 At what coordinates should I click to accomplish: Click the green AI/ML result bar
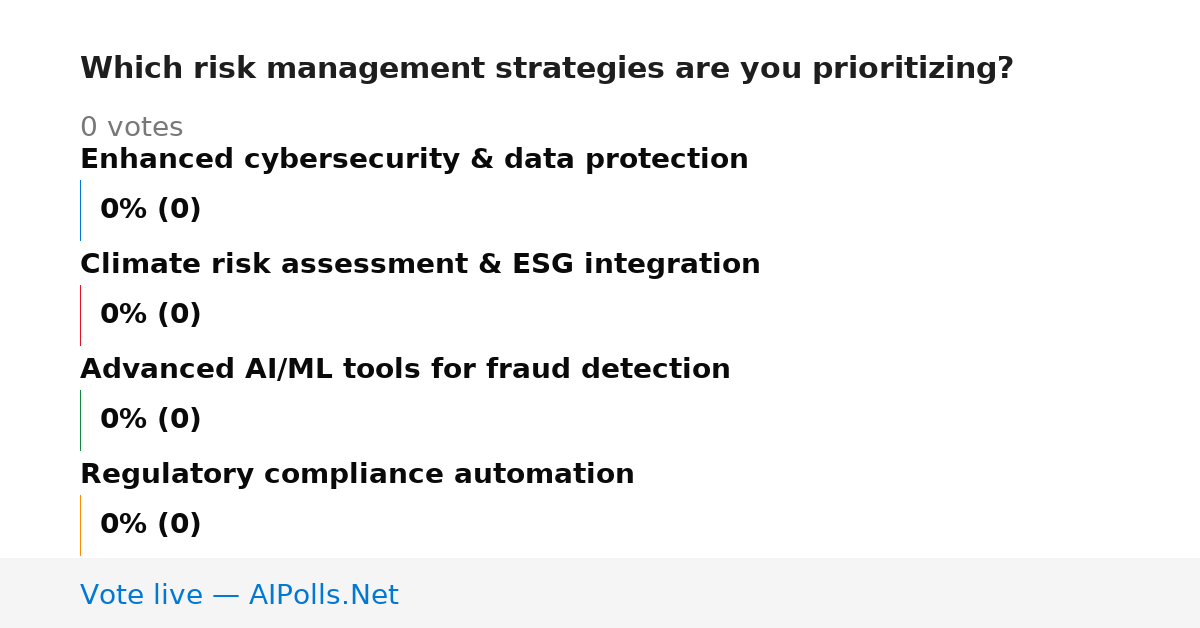(x=80, y=420)
